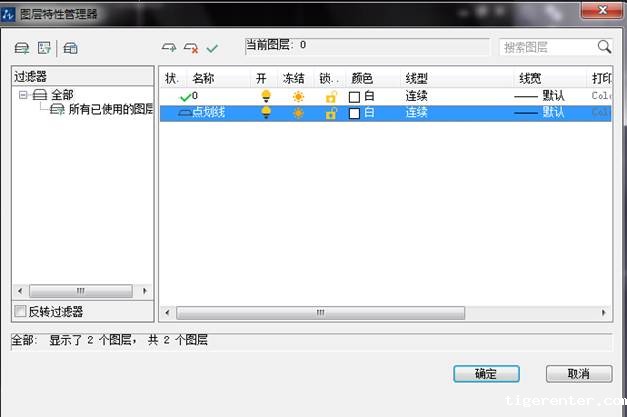Click the New Group Filter icon
This screenshot has width=627, height=417.
click(44, 48)
